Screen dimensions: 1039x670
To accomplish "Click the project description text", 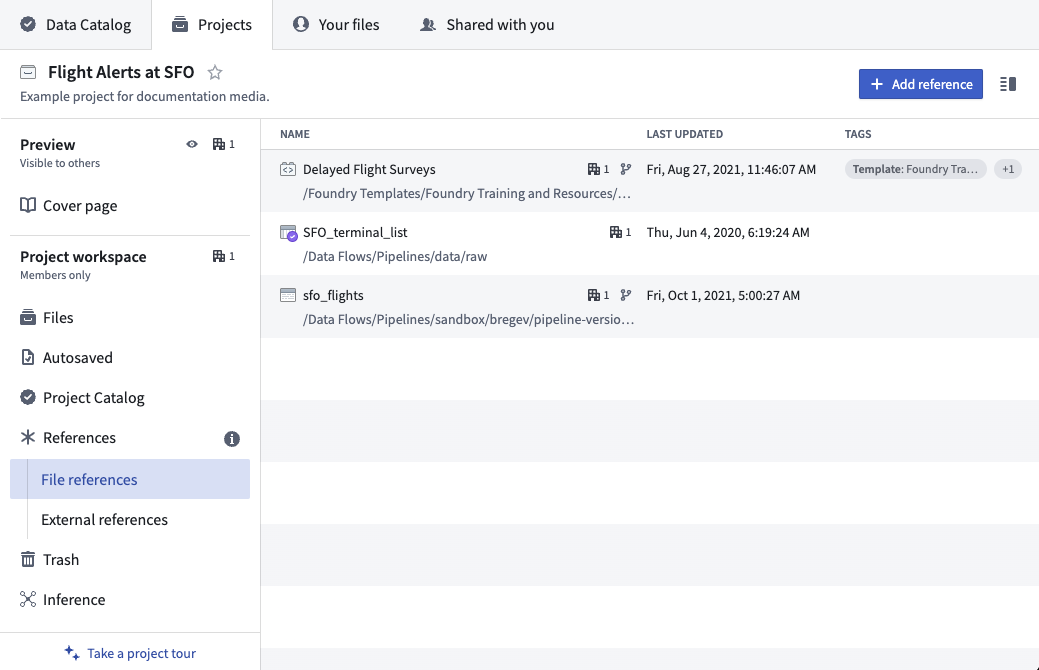I will pyautogui.click(x=144, y=96).
